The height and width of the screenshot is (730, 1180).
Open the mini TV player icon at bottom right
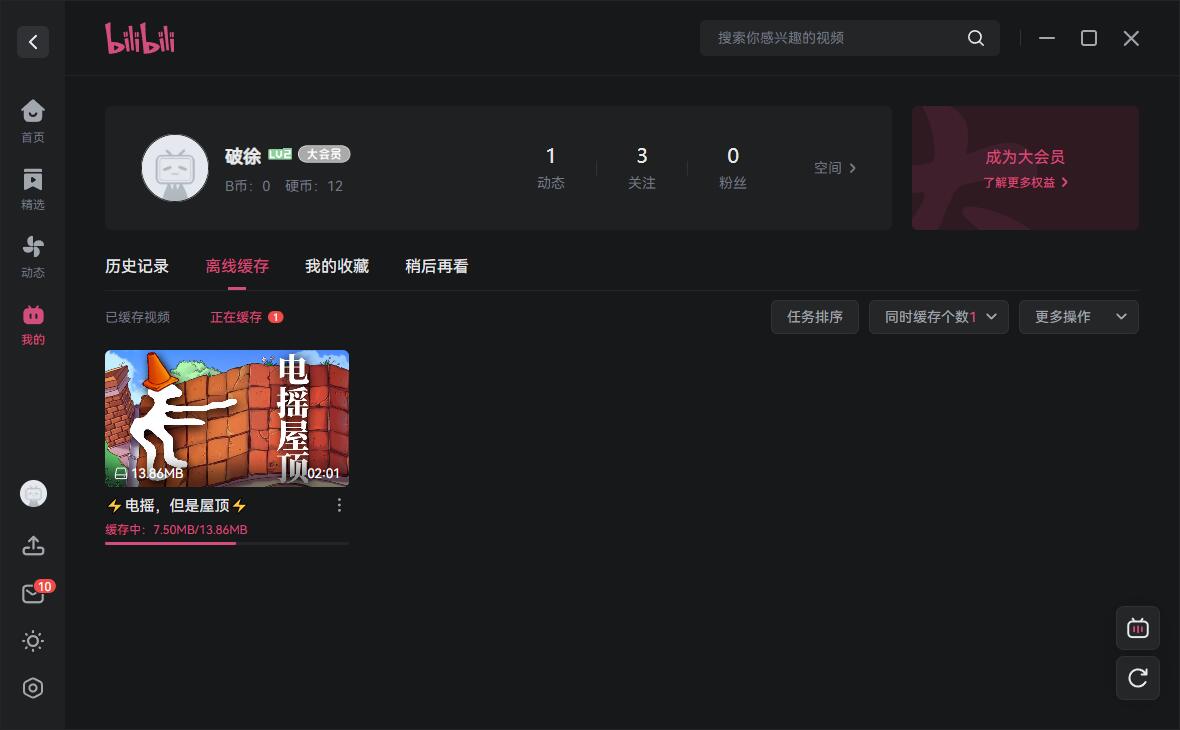pos(1137,628)
